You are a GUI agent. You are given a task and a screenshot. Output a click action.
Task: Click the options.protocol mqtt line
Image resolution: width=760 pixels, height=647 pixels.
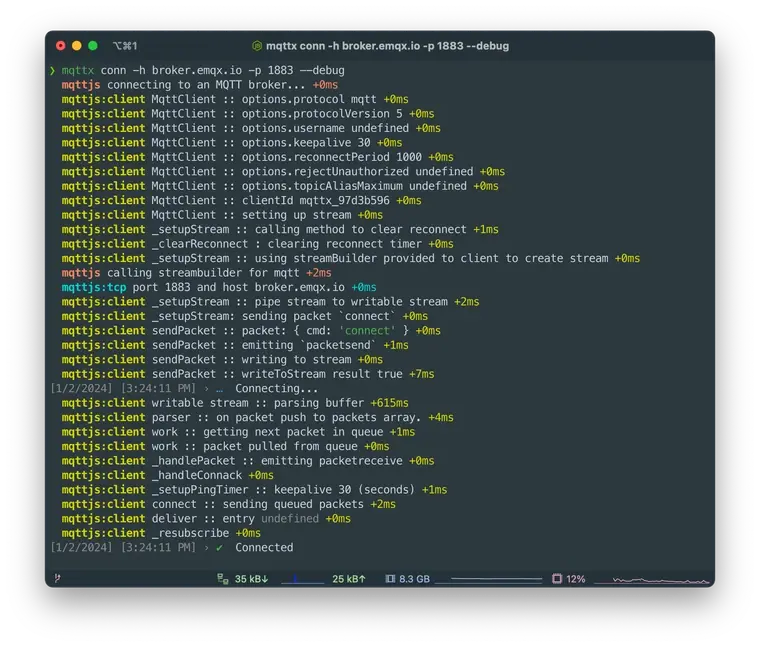pyautogui.click(x=235, y=99)
